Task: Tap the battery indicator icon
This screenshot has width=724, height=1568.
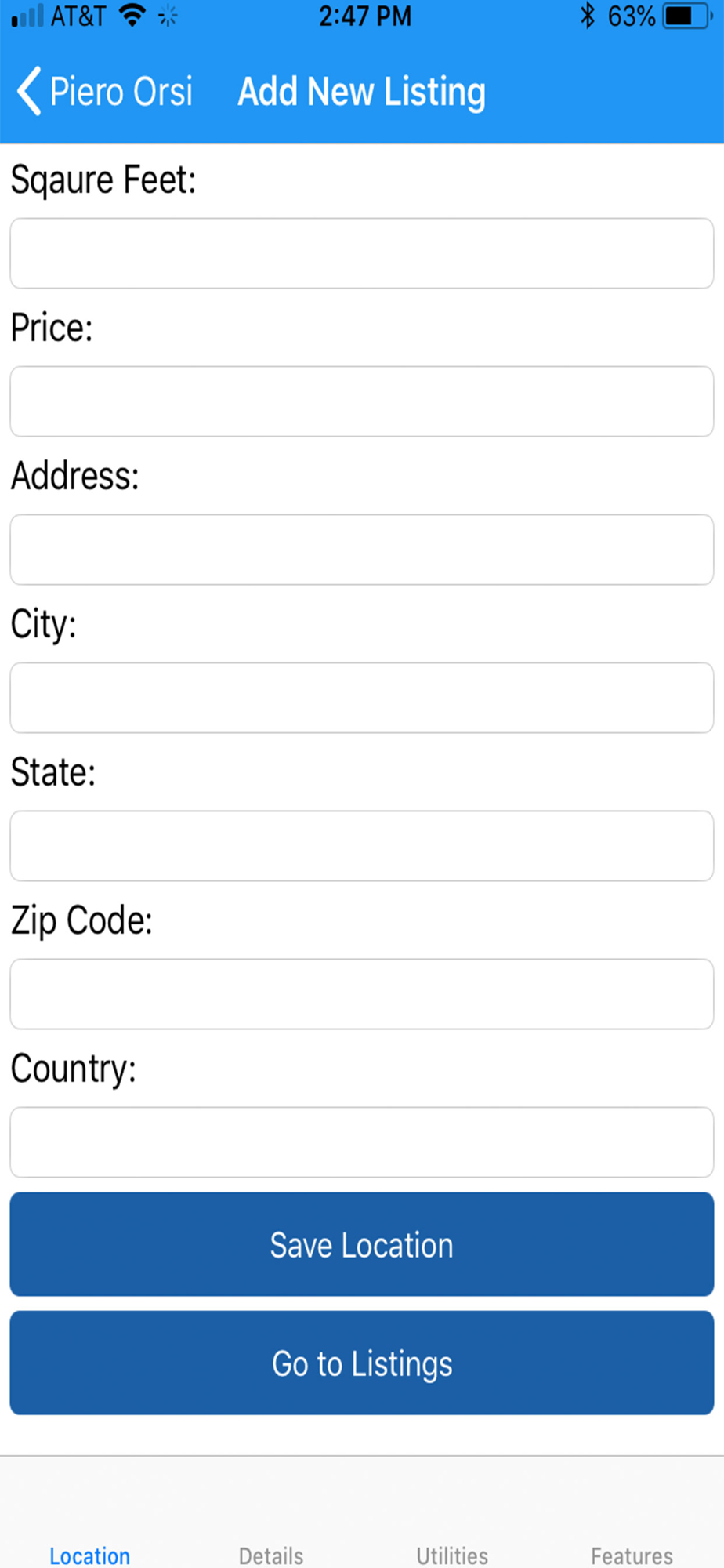Action: [687, 16]
